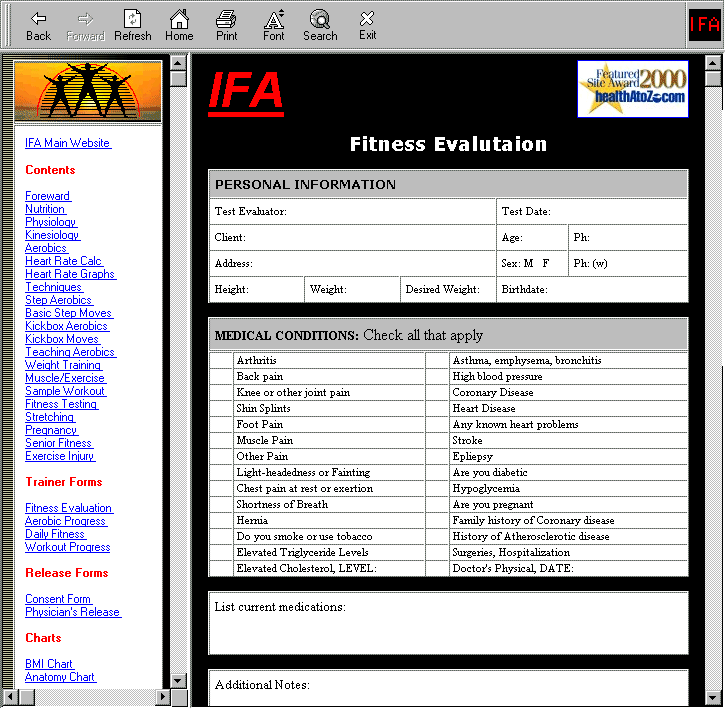Viewport: 725px width, 709px height.
Task: Click the Client name field
Action: click(352, 238)
